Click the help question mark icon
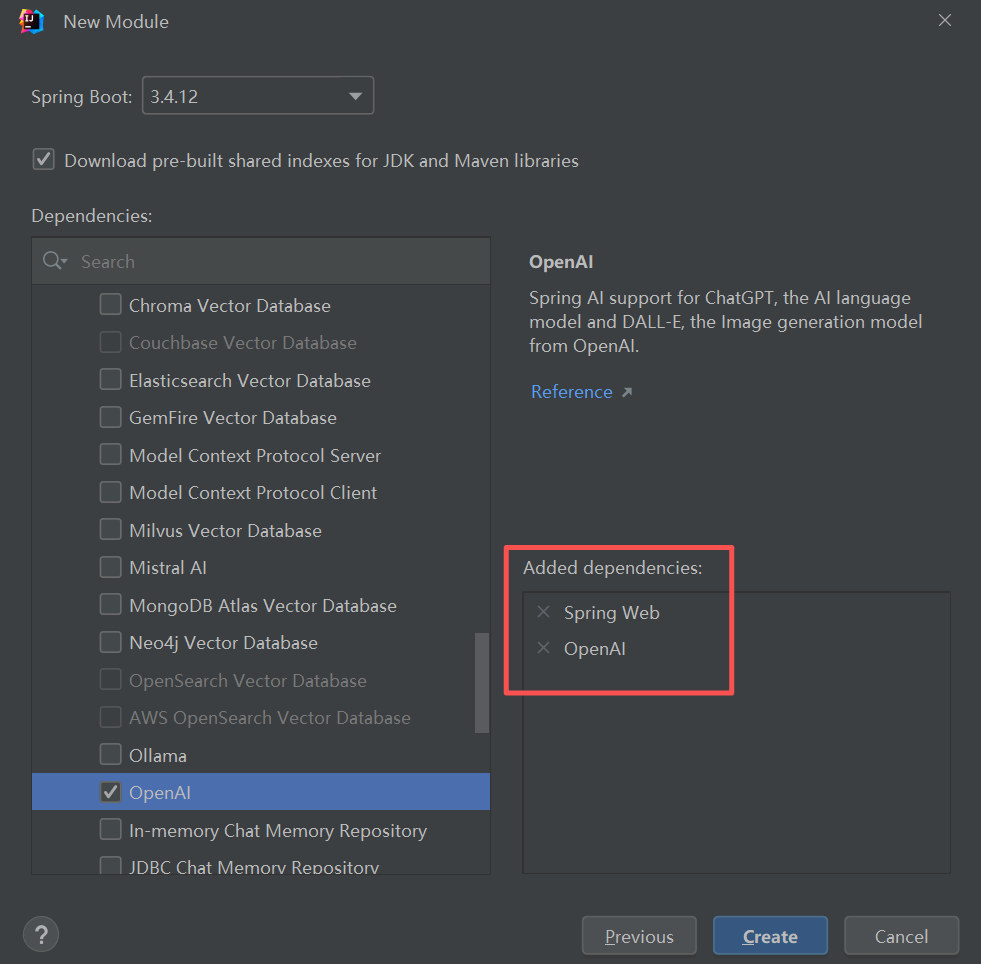 tap(40, 935)
